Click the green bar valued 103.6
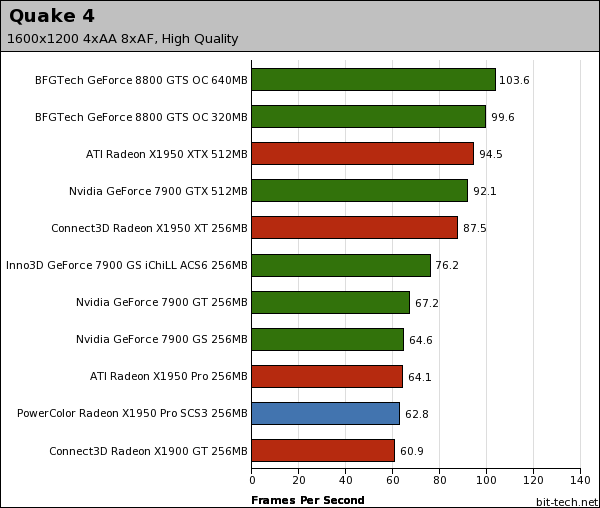 click(373, 80)
